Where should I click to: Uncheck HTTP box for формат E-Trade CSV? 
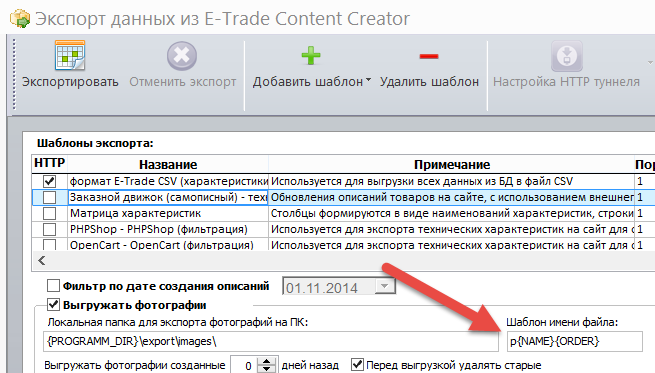(49, 181)
